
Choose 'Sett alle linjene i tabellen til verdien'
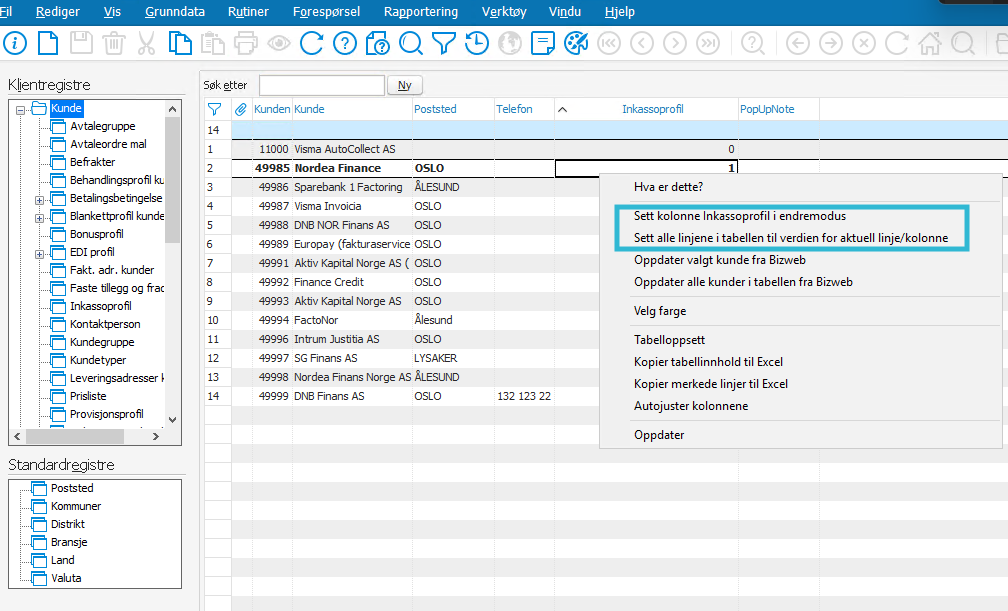791,238
